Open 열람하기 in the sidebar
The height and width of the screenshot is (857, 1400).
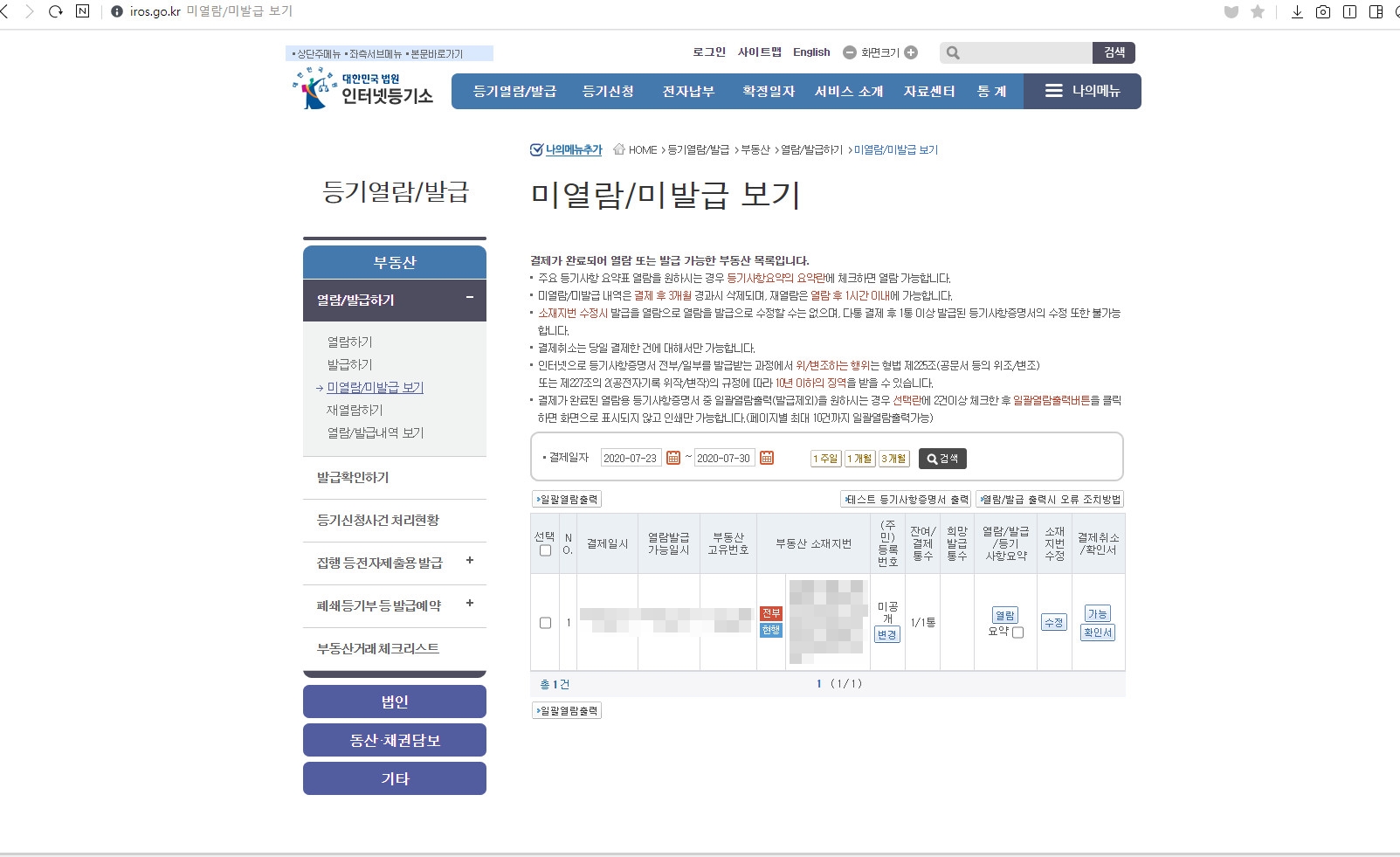[x=349, y=342]
